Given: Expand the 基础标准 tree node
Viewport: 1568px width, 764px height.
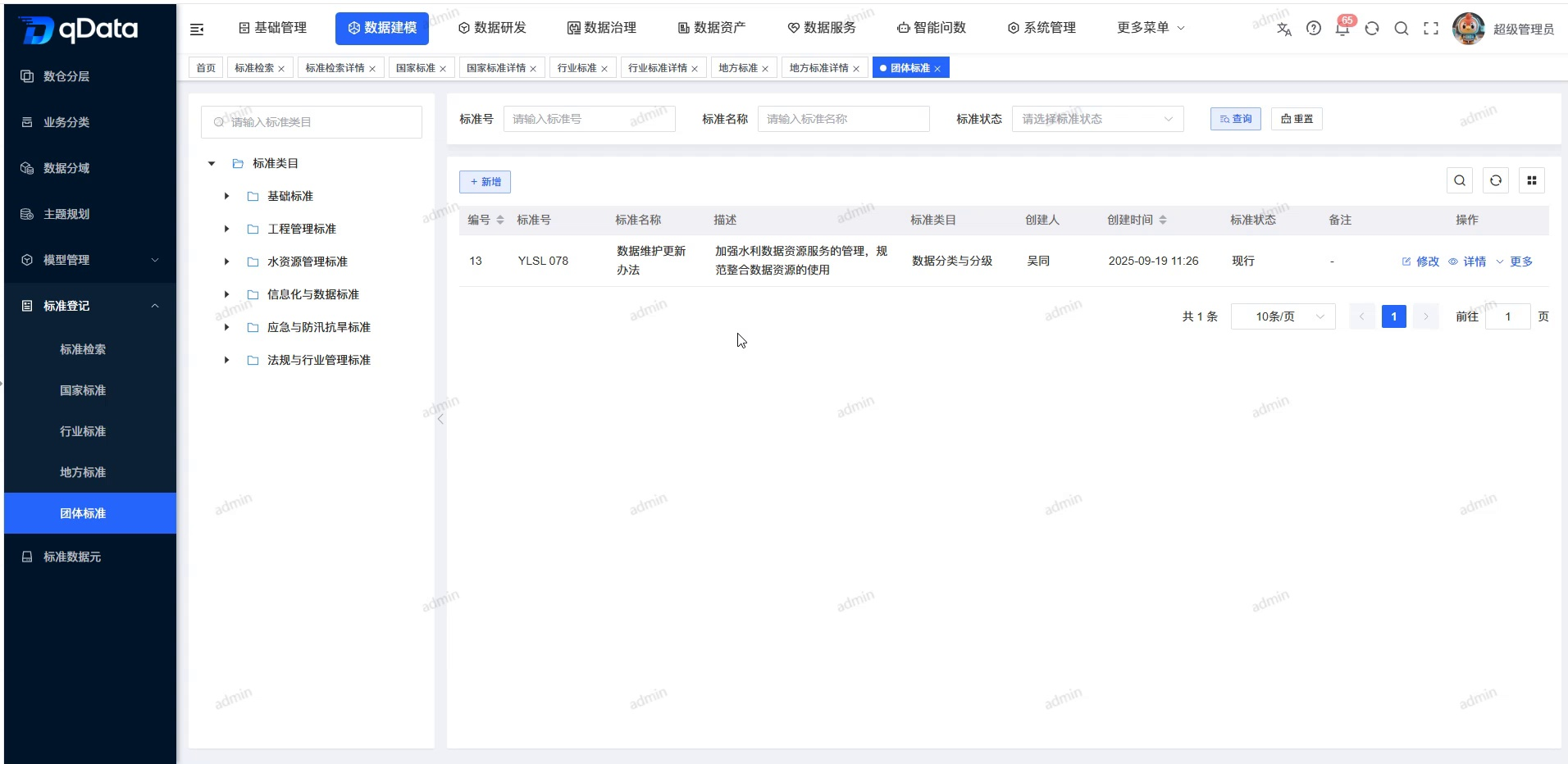Looking at the screenshot, I should pos(227,197).
